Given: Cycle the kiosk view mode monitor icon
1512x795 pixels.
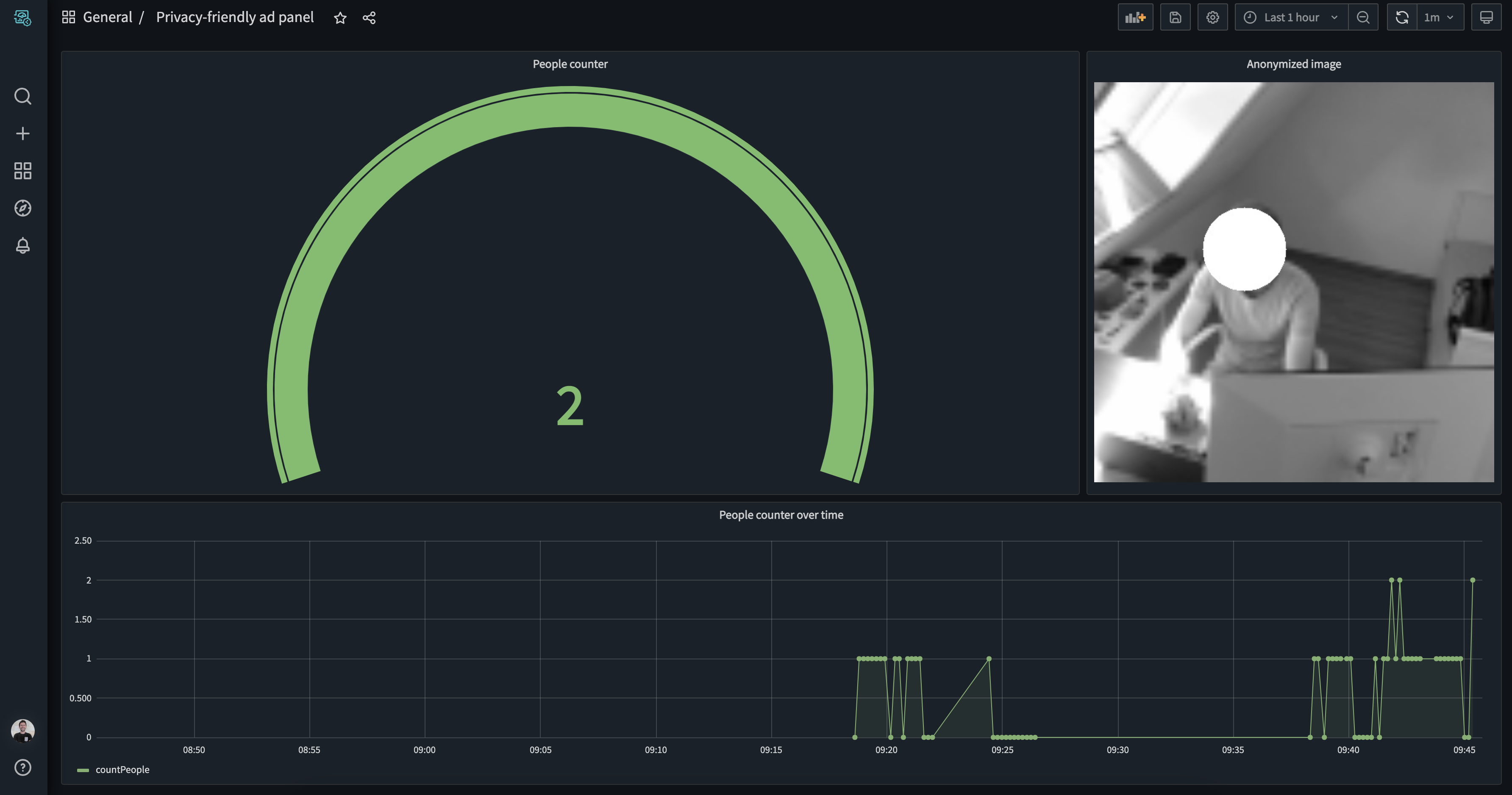Looking at the screenshot, I should pyautogui.click(x=1486, y=18).
